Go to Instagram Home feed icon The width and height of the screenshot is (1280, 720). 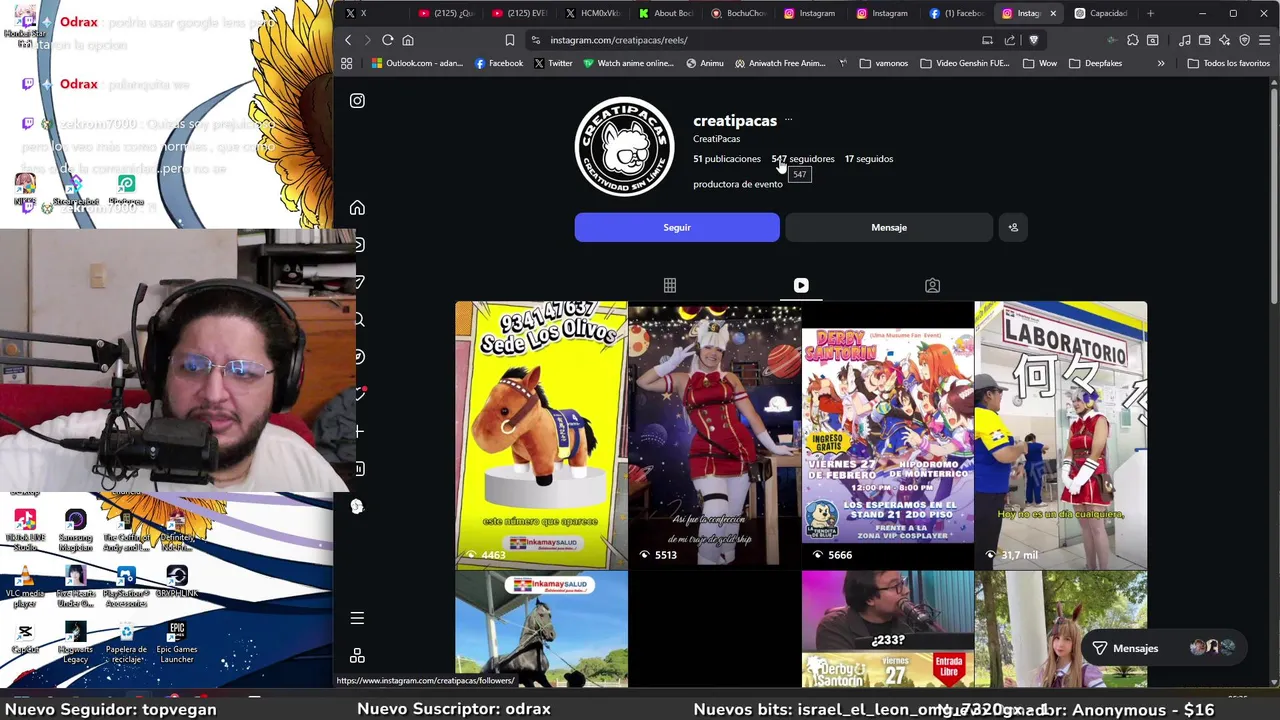click(357, 208)
